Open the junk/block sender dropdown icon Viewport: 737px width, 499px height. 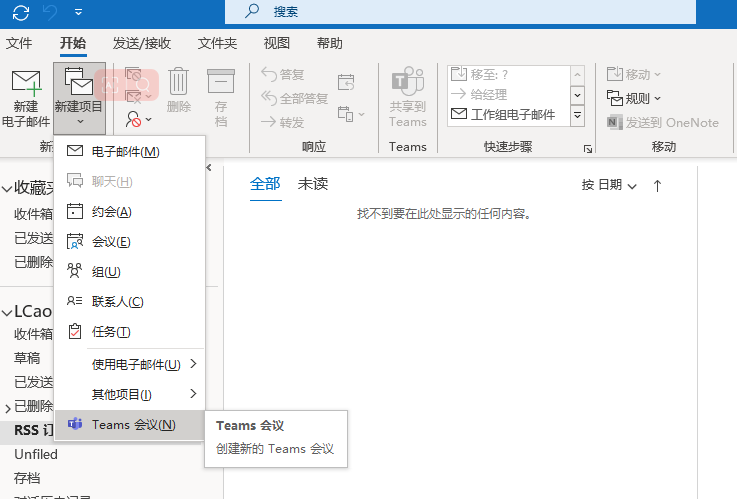coord(138,119)
